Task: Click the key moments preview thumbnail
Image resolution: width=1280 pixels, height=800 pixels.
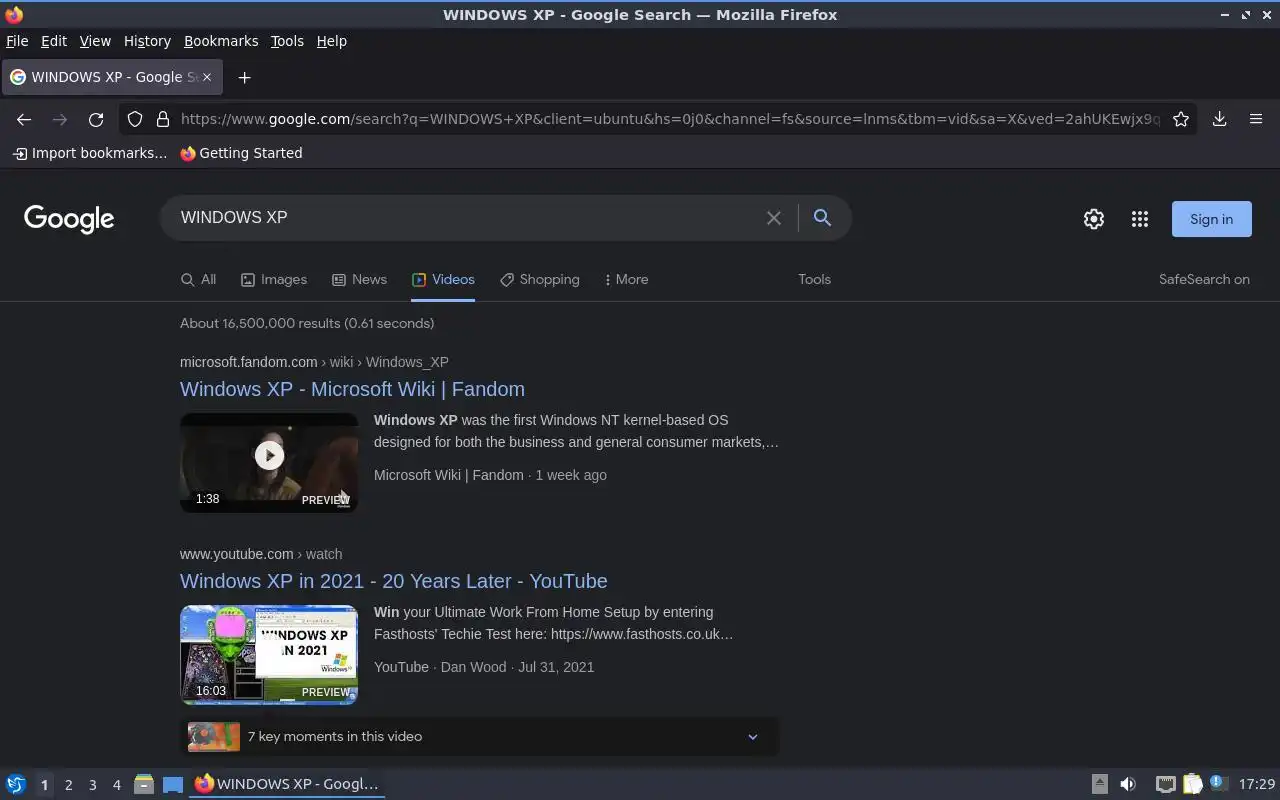Action: pyautogui.click(x=214, y=737)
